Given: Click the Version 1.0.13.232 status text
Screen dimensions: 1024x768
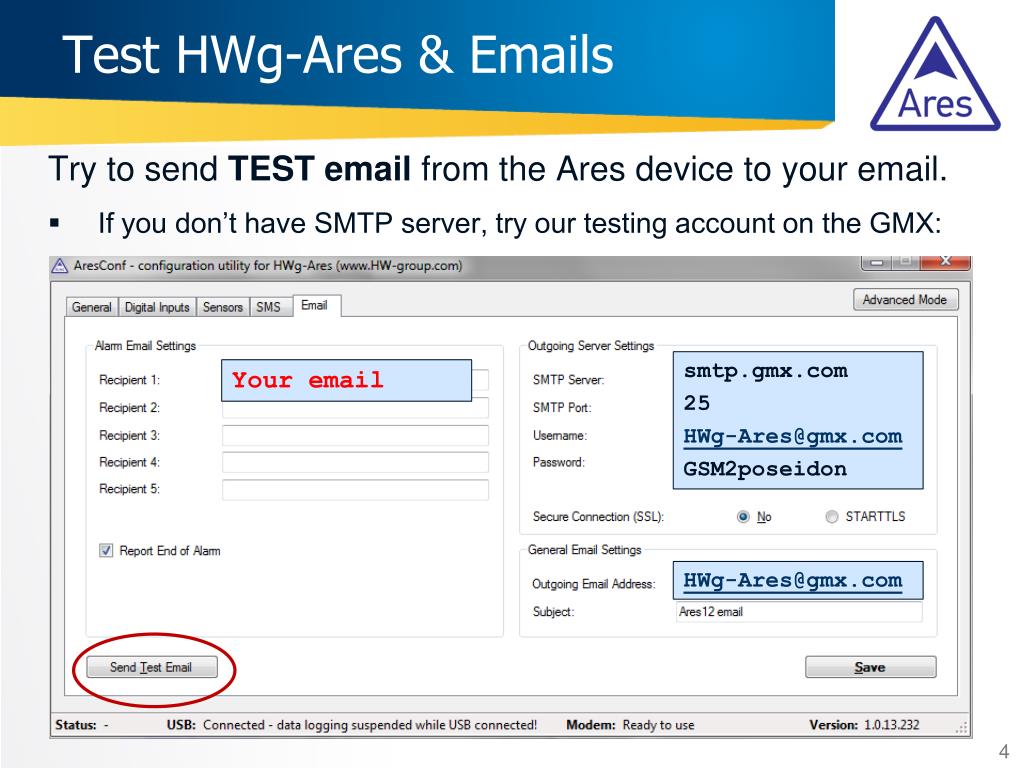Looking at the screenshot, I should pyautogui.click(x=864, y=725).
